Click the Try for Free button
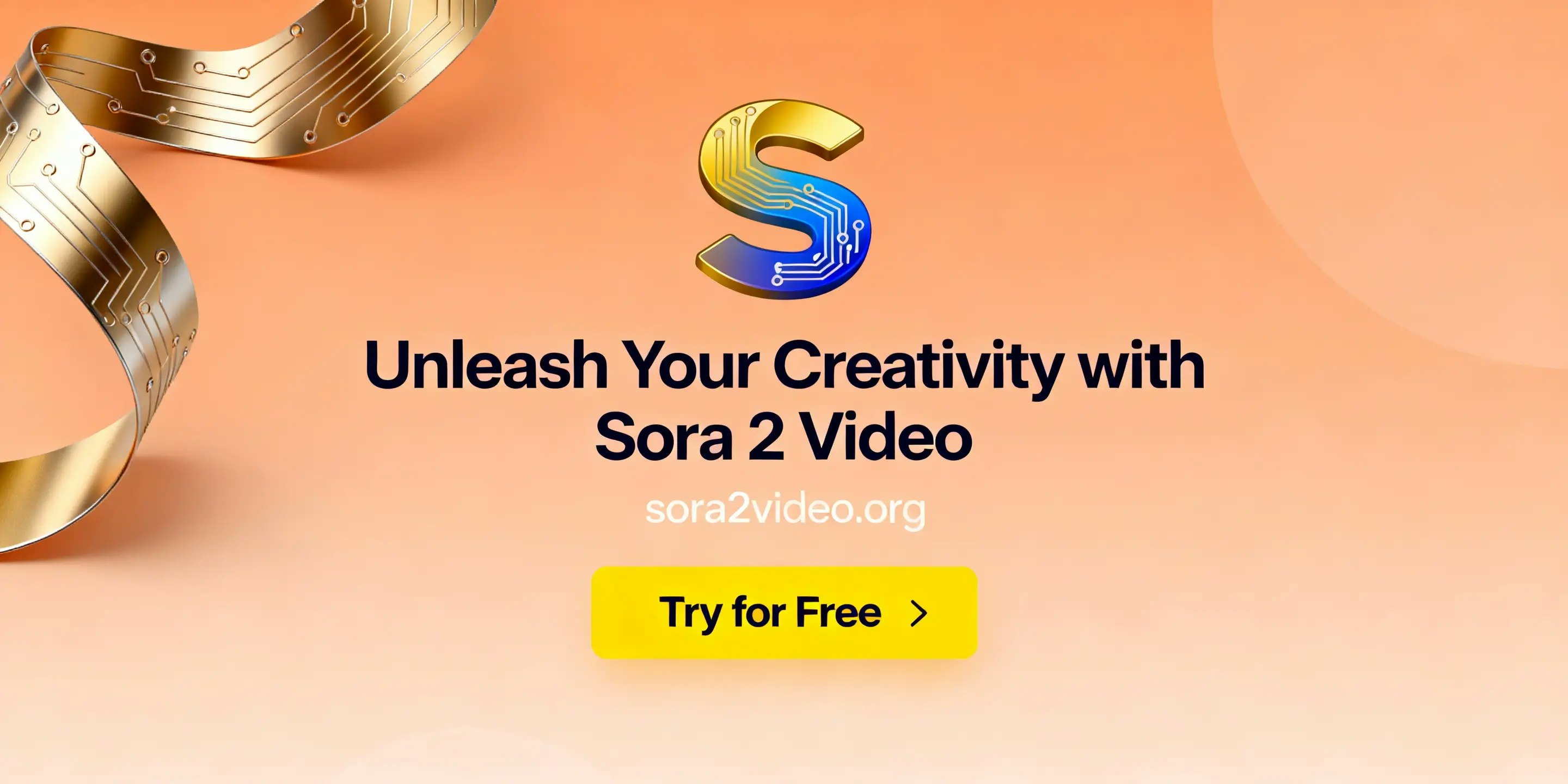The width and height of the screenshot is (1568, 784). 784,612
